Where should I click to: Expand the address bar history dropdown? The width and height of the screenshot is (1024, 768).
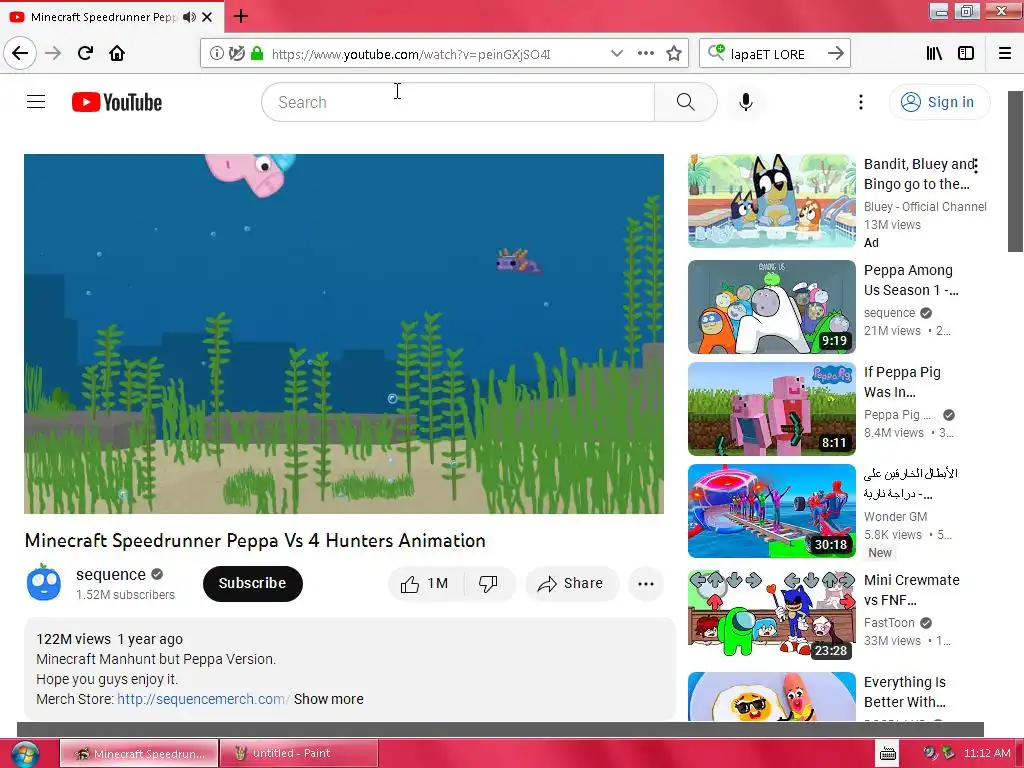pos(616,54)
